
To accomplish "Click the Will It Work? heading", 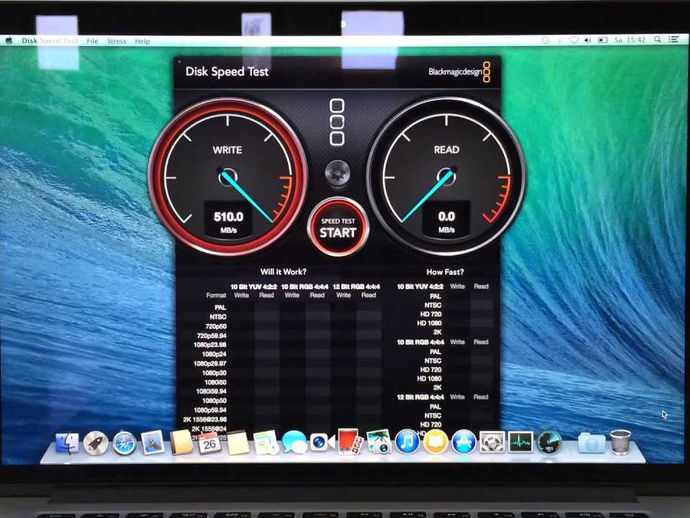I will [283, 272].
